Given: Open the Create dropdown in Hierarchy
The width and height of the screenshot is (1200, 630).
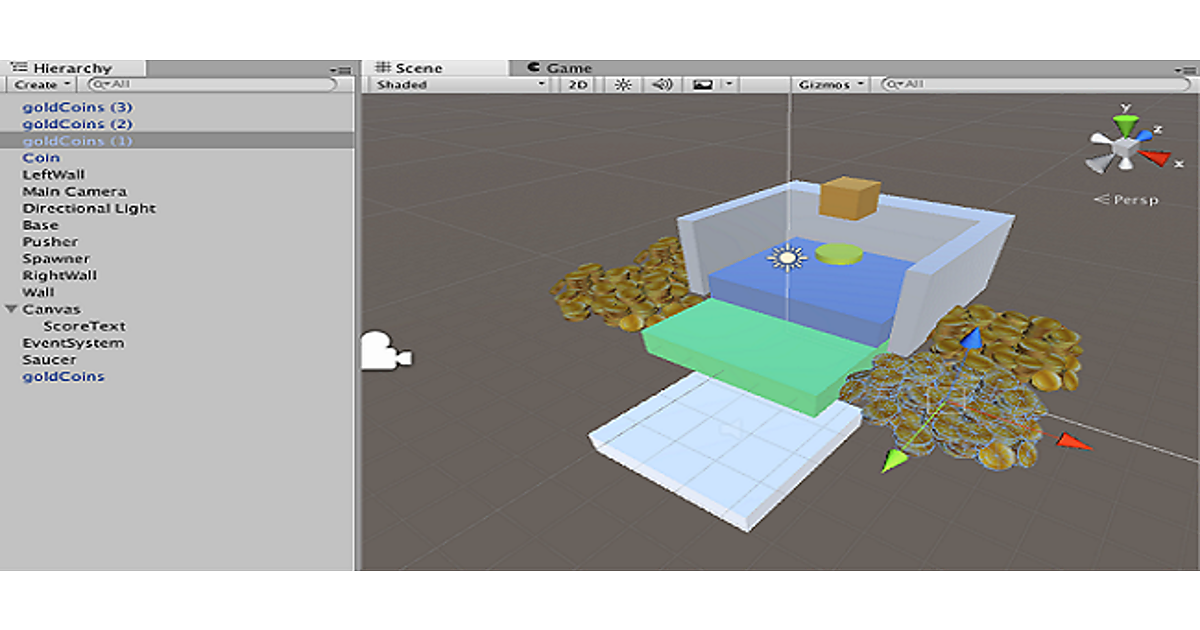Looking at the screenshot, I should tap(41, 85).
